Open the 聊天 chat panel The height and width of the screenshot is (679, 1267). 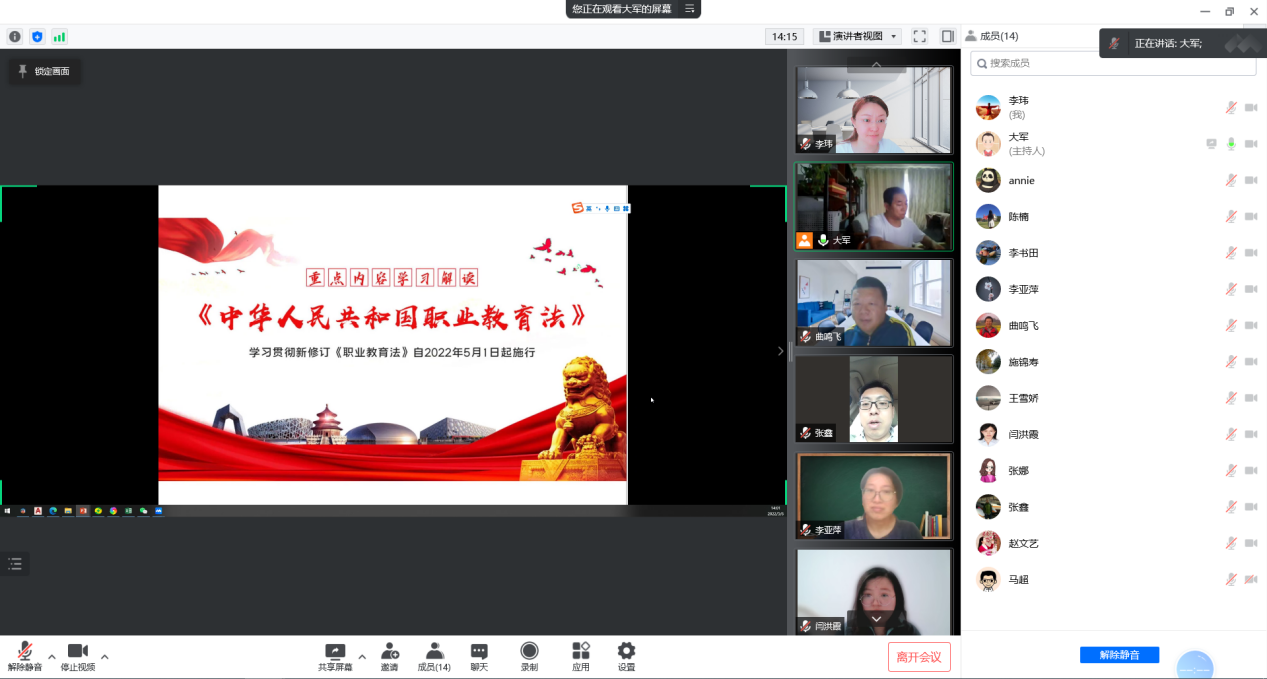point(479,656)
